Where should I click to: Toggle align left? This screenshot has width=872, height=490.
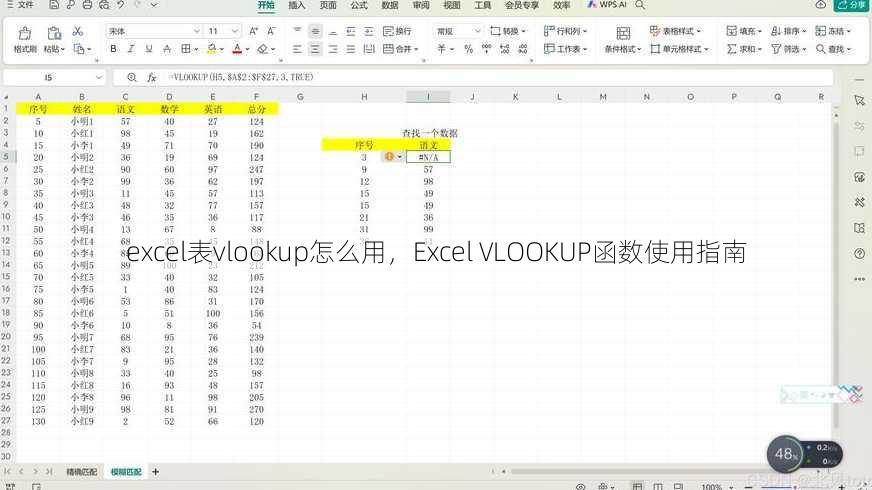297,49
